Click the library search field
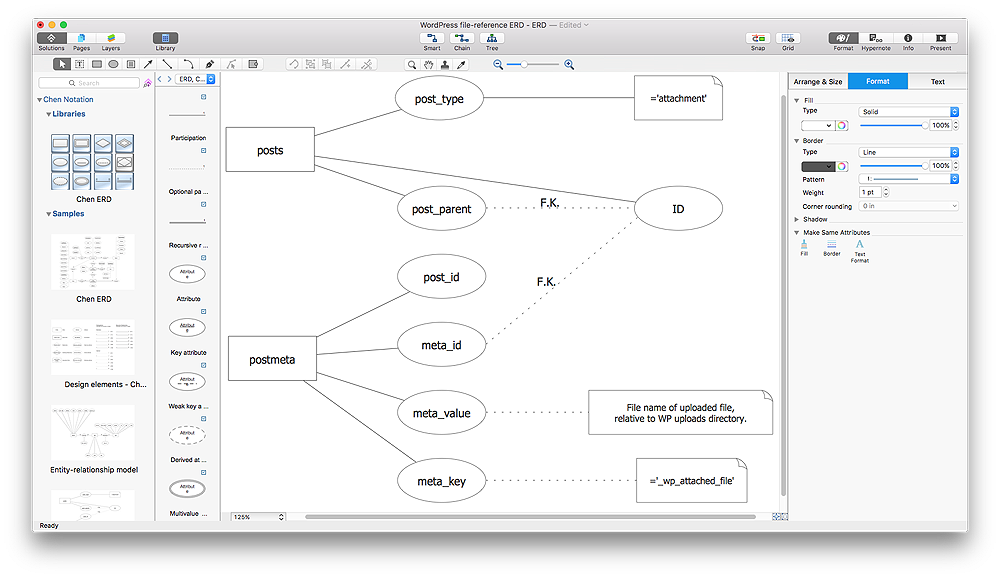The width and height of the screenshot is (1000, 578). tap(89, 83)
